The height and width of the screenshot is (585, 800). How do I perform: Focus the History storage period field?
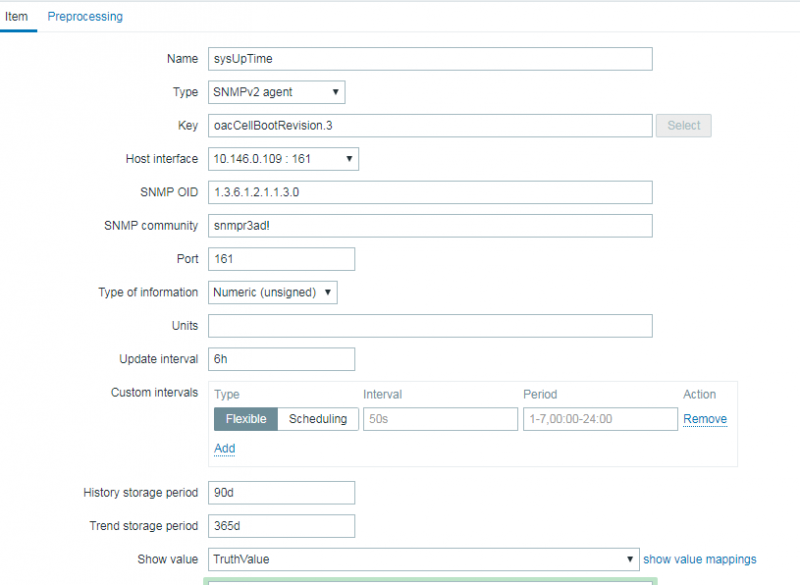pos(282,493)
